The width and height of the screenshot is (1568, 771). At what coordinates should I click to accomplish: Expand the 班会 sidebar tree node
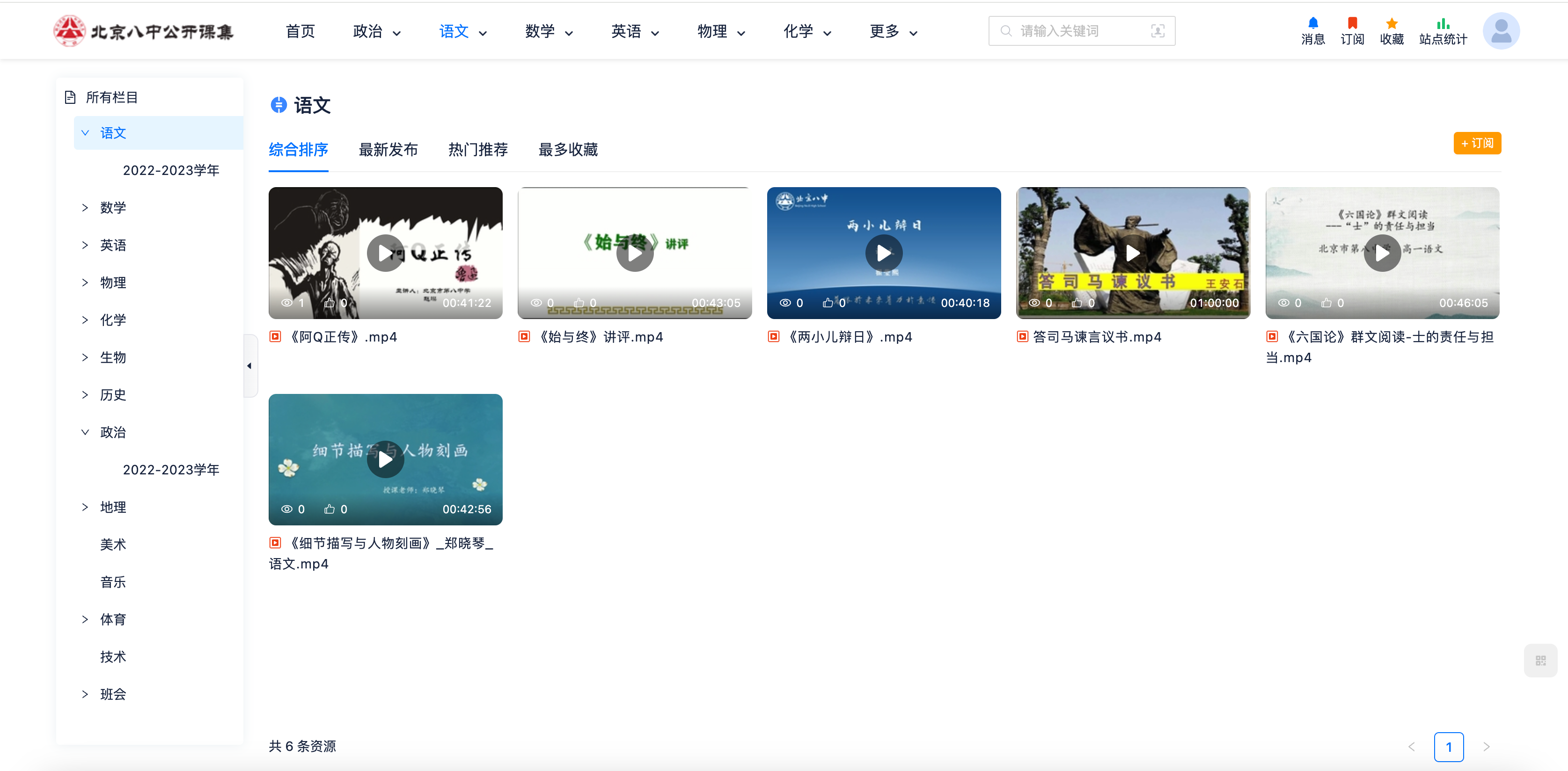point(85,694)
